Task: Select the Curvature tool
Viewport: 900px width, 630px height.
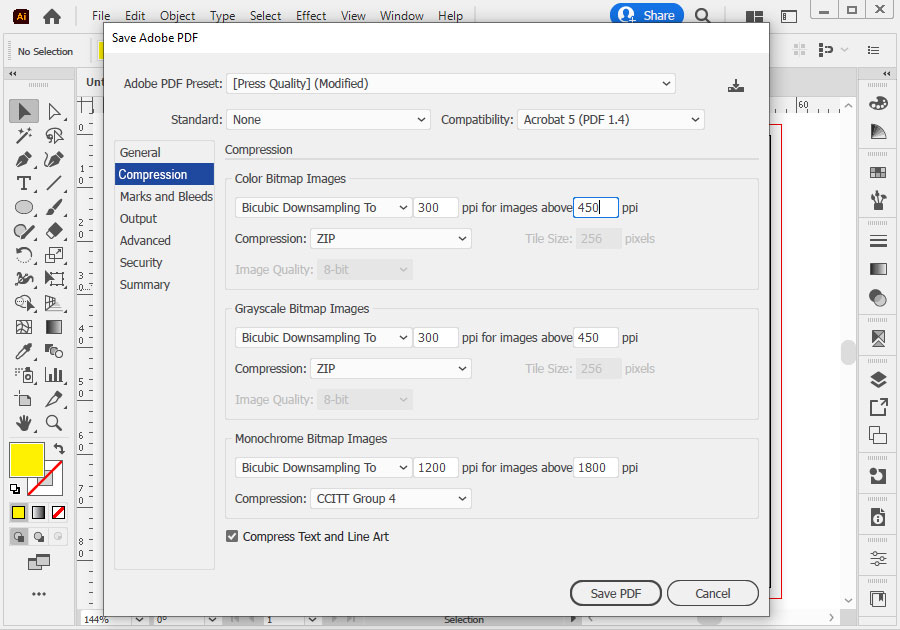Action: pyautogui.click(x=55, y=159)
